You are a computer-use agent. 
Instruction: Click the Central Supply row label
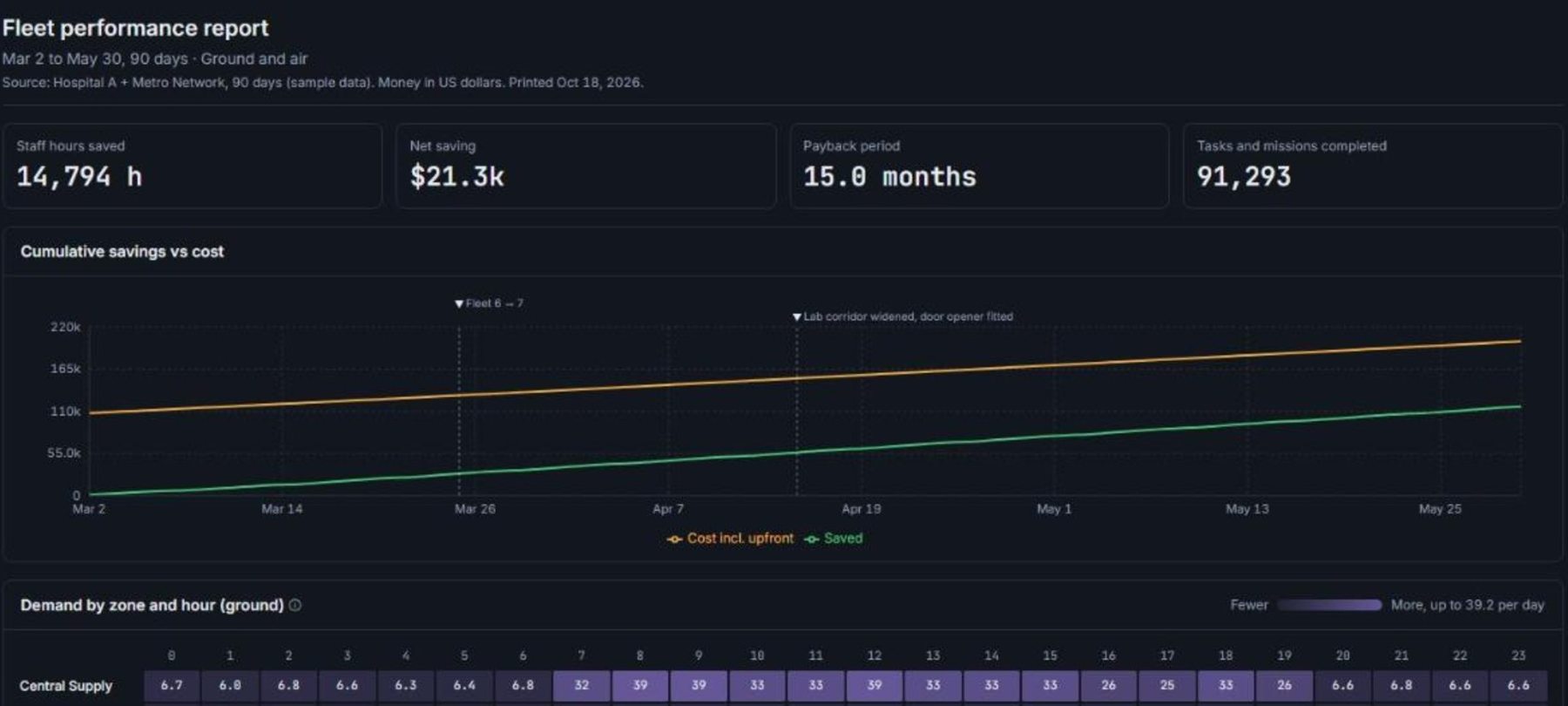pyautogui.click(x=66, y=686)
